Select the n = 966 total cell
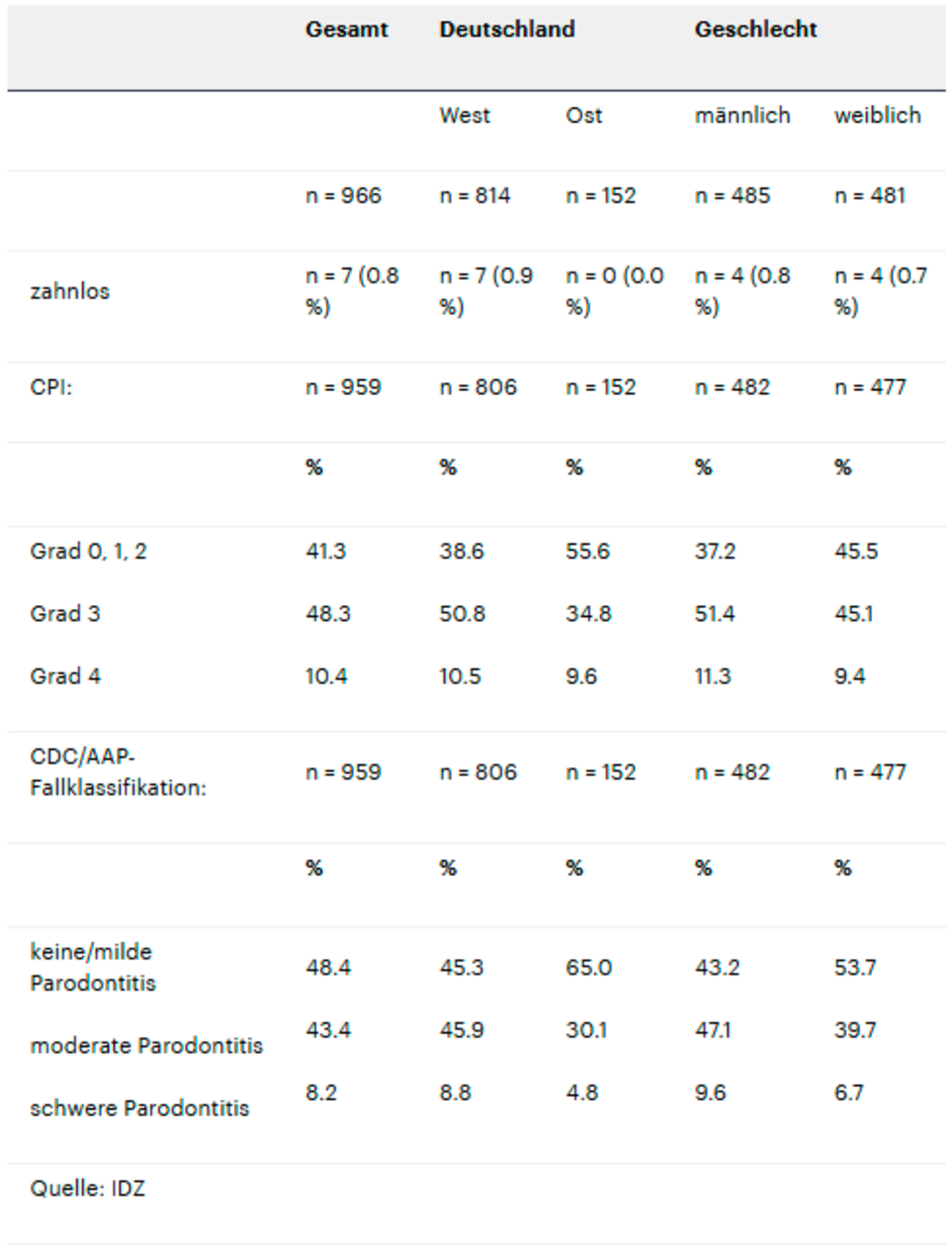Image resolution: width=952 pixels, height=1249 pixels. coord(343,196)
